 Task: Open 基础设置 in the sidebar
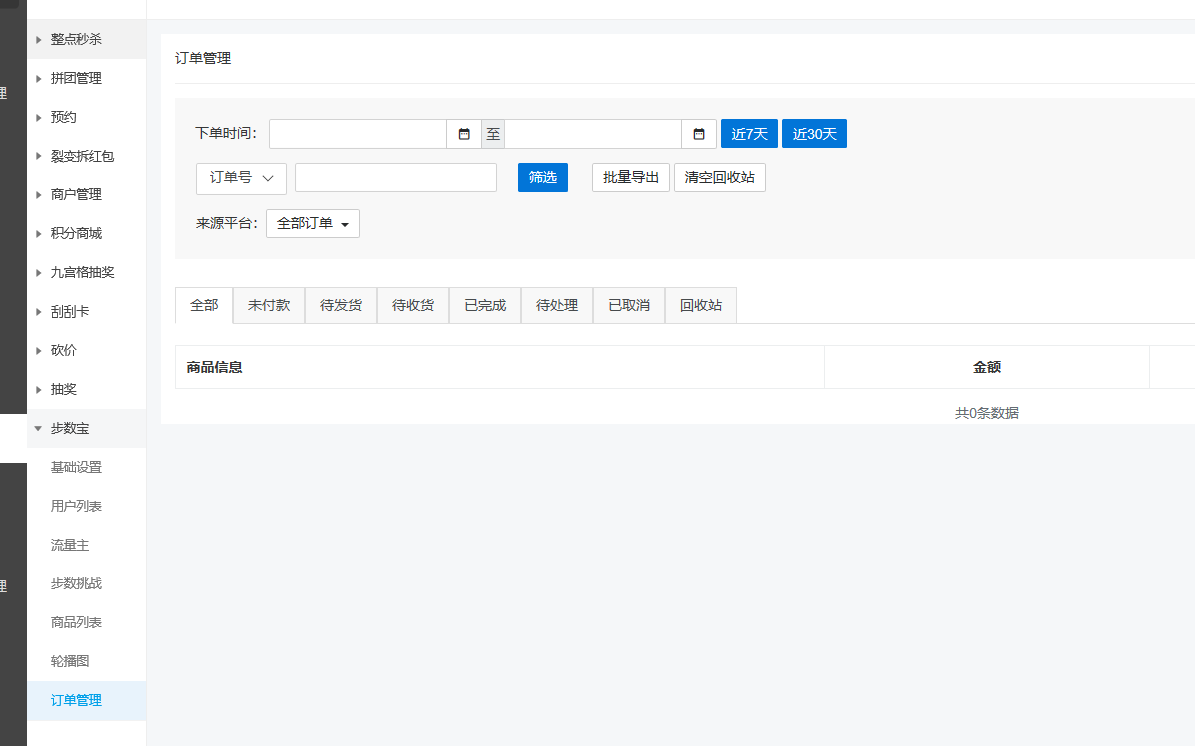point(76,467)
